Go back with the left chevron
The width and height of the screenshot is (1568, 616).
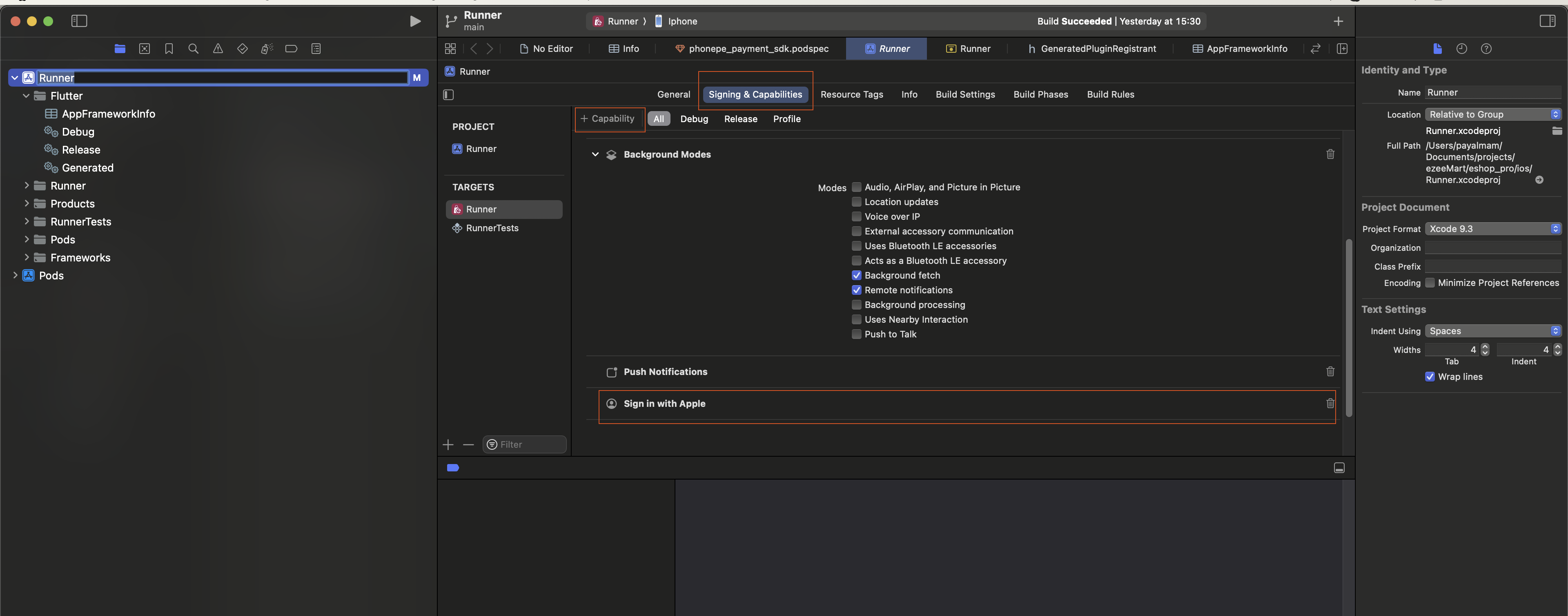474,49
